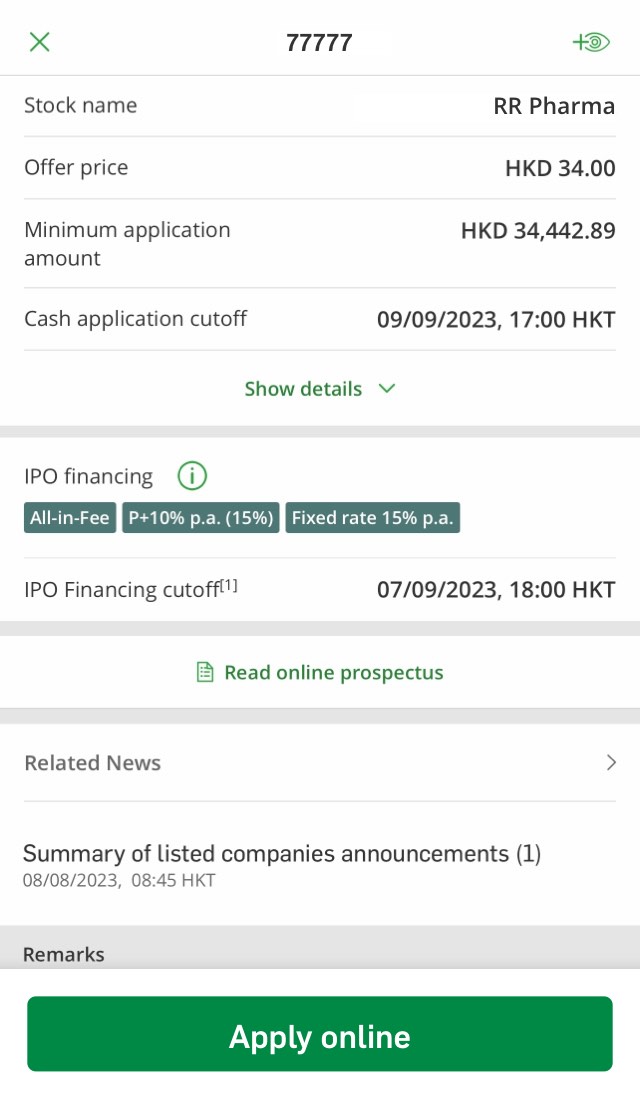The height and width of the screenshot is (1100, 640).
Task: Tap the Minimum application amount value
Action: click(x=537, y=230)
